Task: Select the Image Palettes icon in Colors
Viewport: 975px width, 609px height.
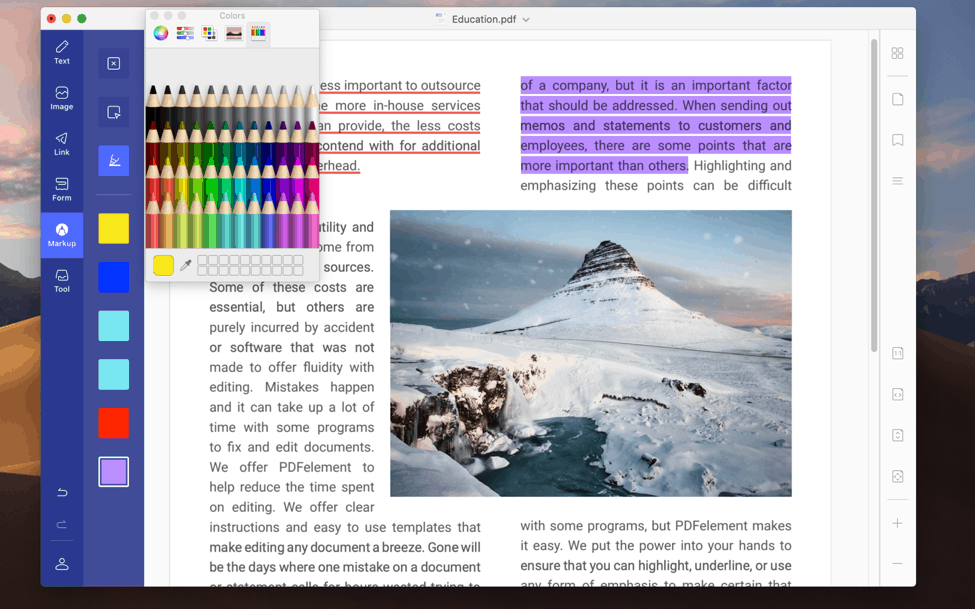Action: coord(233,33)
